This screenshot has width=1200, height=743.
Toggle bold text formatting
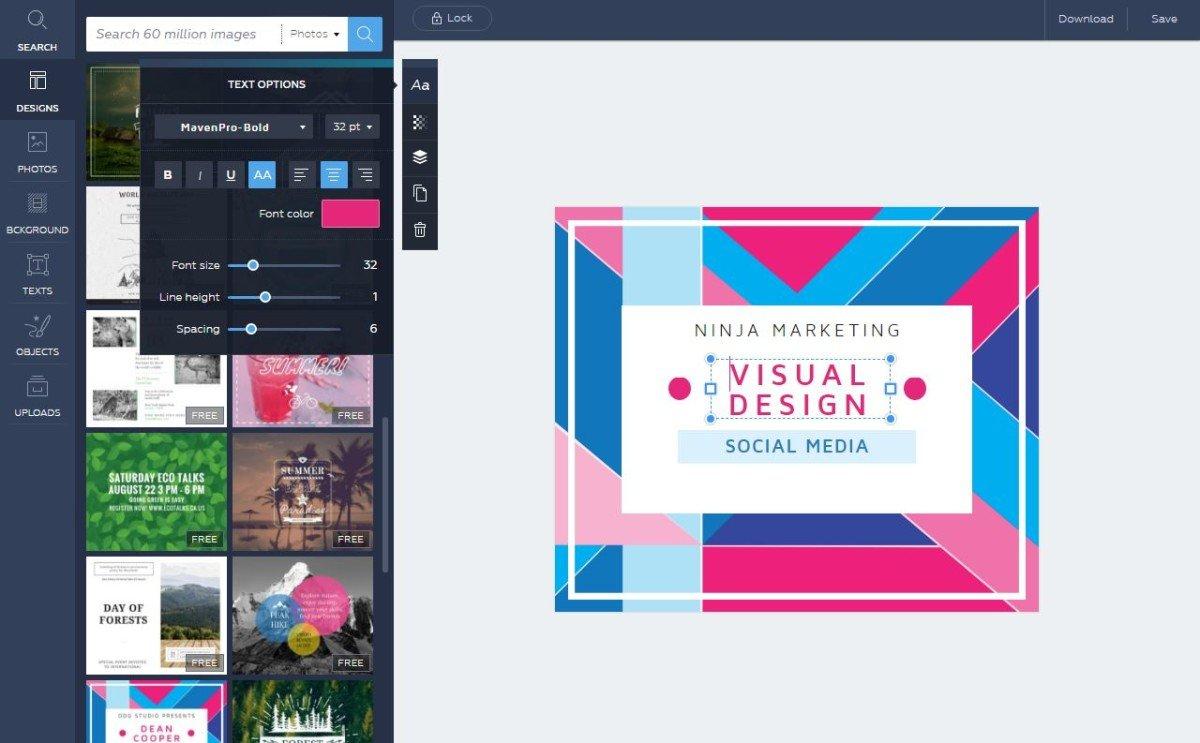pyautogui.click(x=168, y=175)
